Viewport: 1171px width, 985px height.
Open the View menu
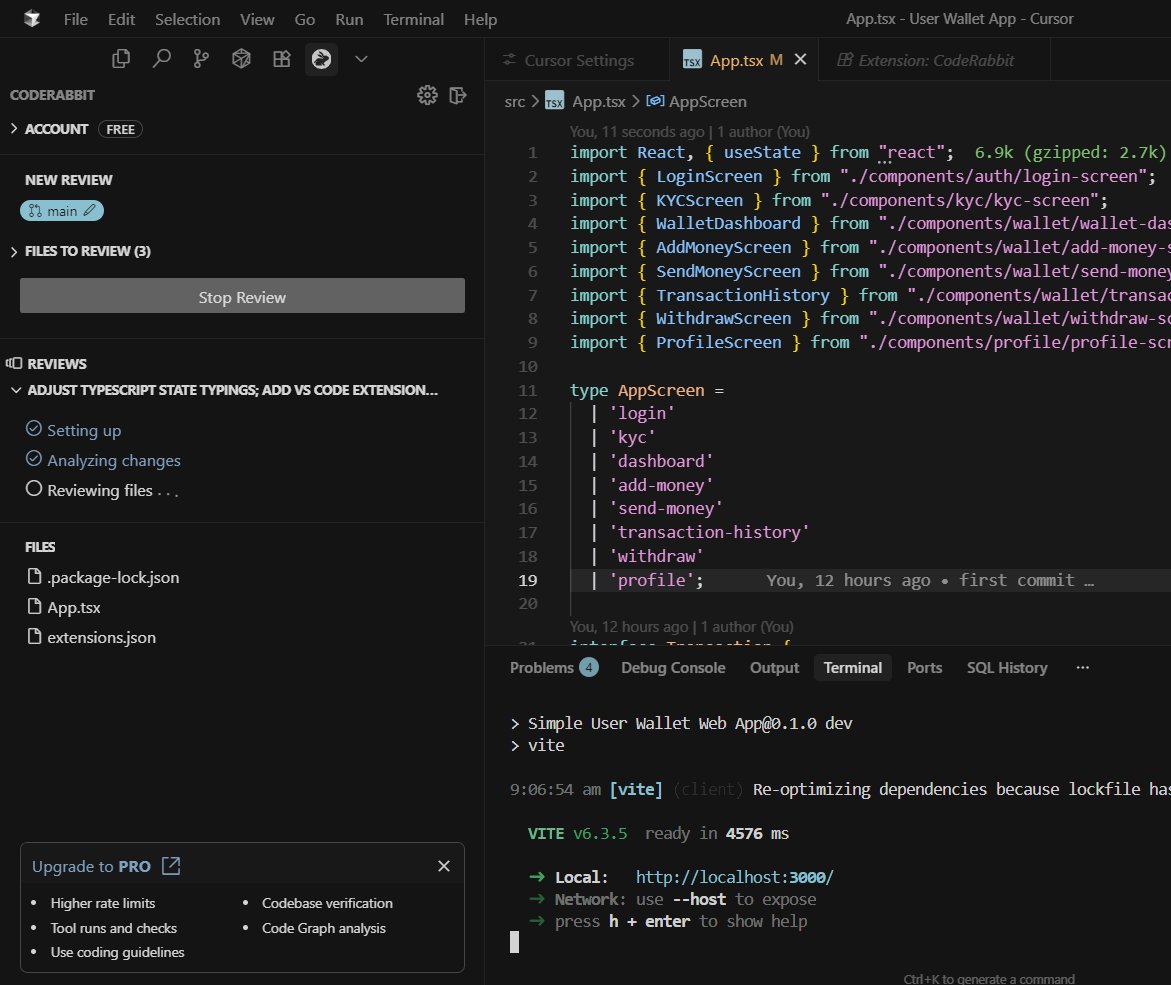pyautogui.click(x=257, y=19)
